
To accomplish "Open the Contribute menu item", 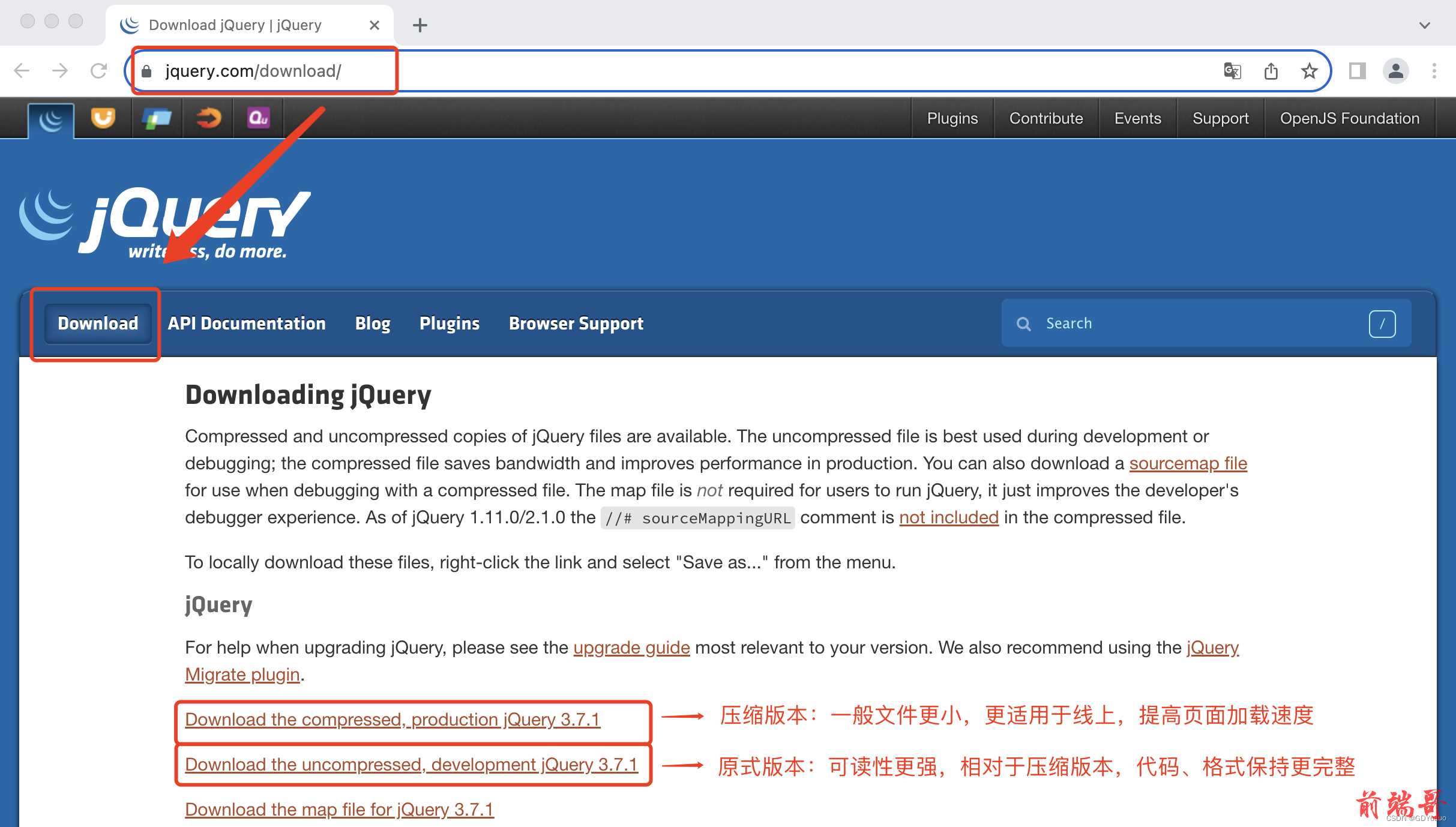I will [x=1045, y=118].
